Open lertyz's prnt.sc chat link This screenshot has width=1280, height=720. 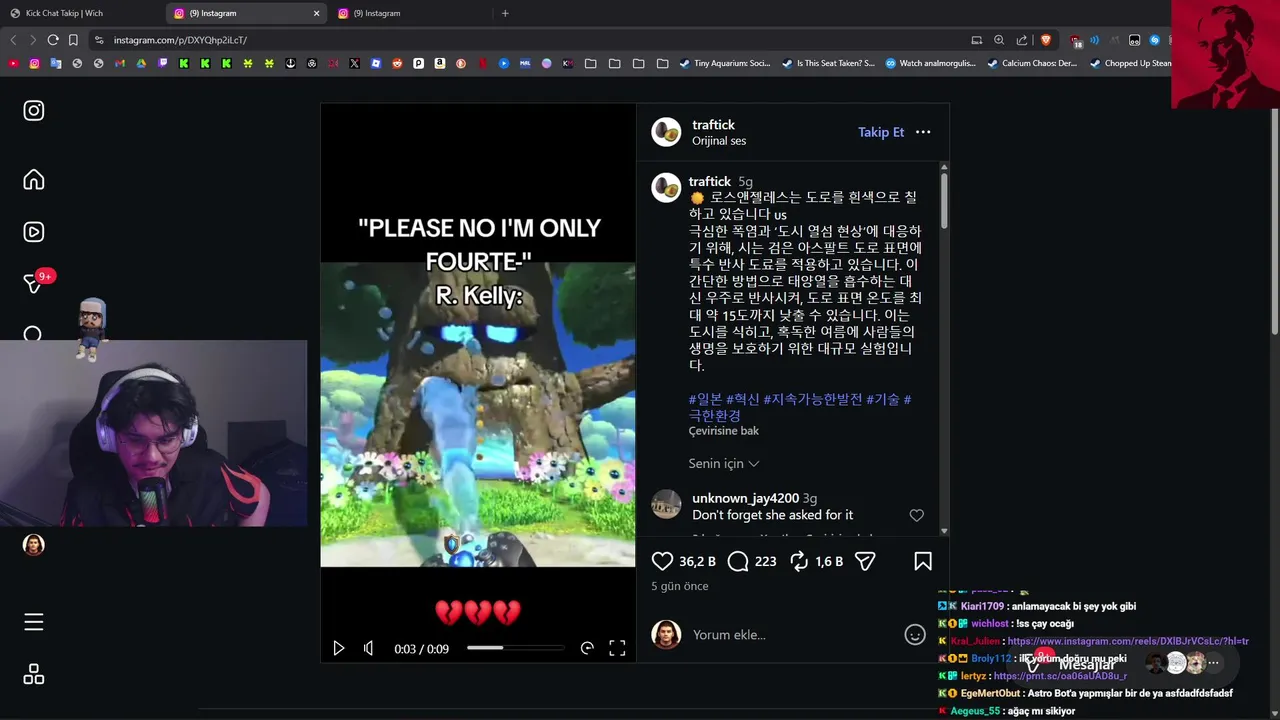tap(1060, 676)
